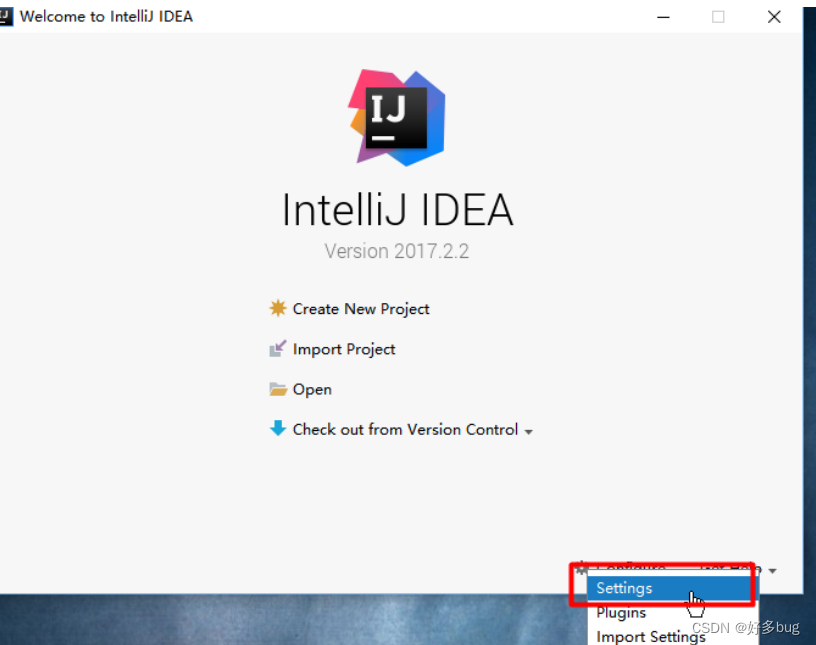Expand the Version Control dropdown arrow
Viewport: 816px width, 645px height.
(529, 432)
